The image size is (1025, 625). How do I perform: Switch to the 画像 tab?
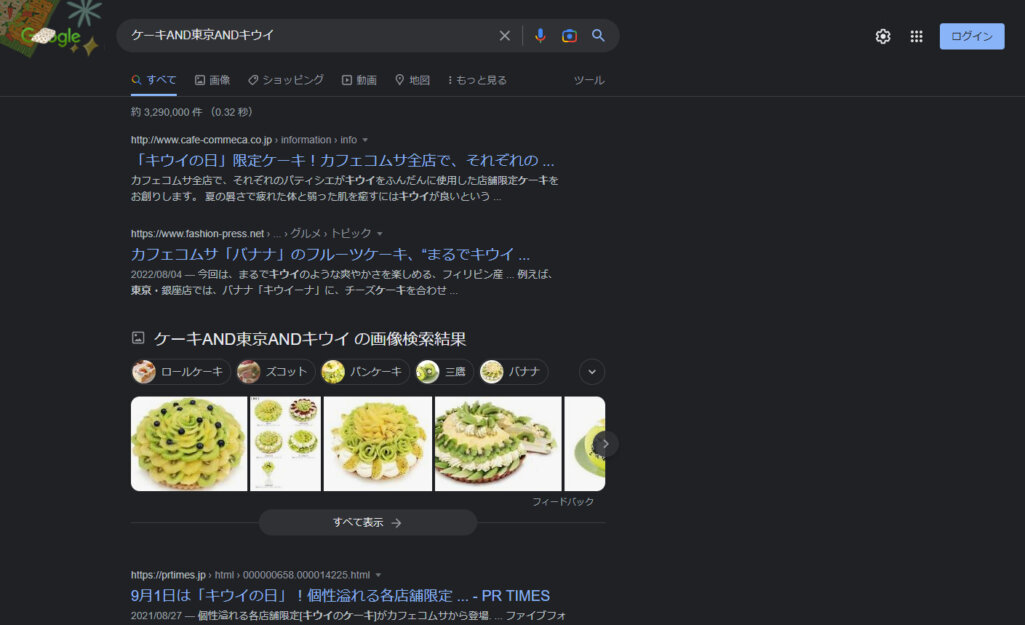212,80
